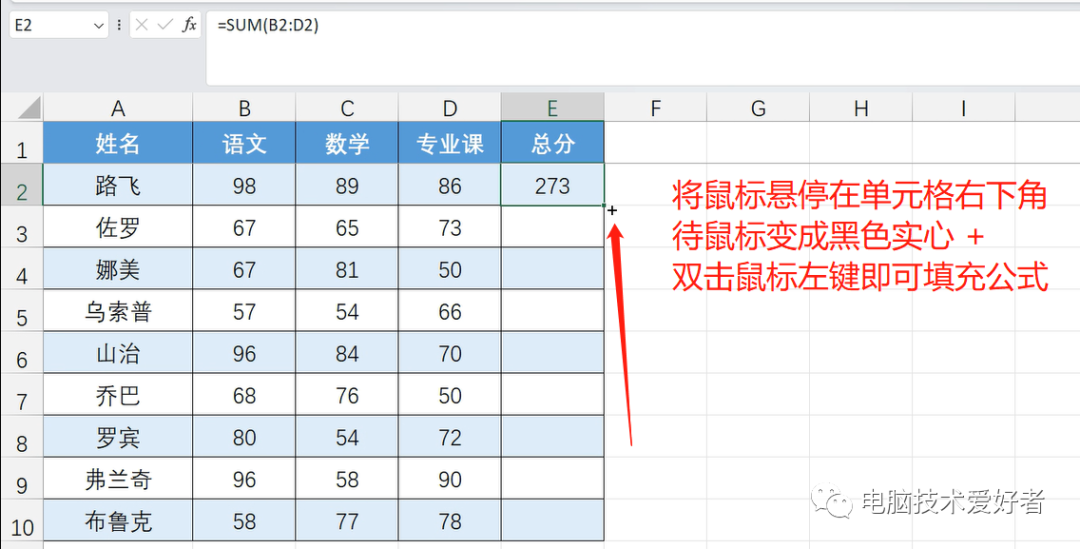
Task: Click 路飞's 语文 score 98
Action: [245, 185]
